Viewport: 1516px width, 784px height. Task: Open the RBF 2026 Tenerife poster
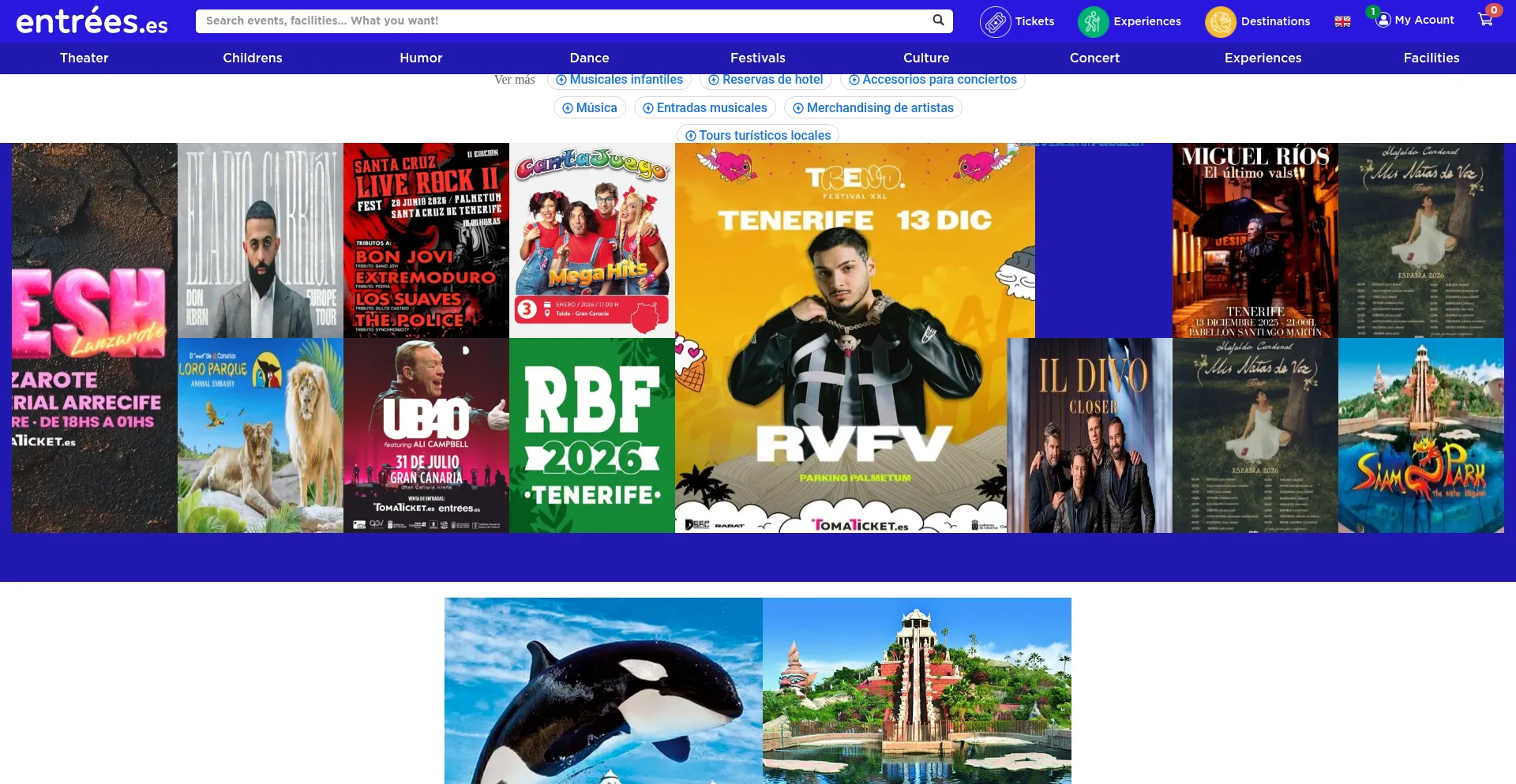(x=592, y=435)
